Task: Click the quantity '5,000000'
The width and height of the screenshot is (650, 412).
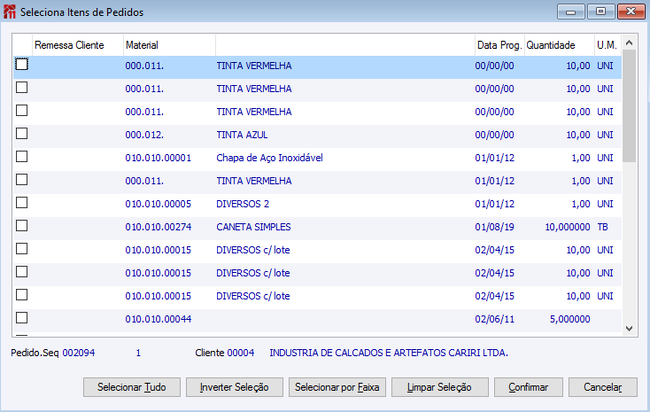Action: [570, 319]
